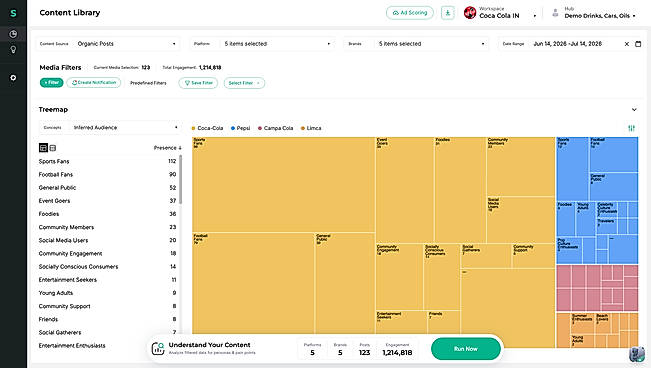The image size is (651, 368).
Task: Open the Concepts Inferred Audience dropdown
Action: pyautogui.click(x=110, y=128)
